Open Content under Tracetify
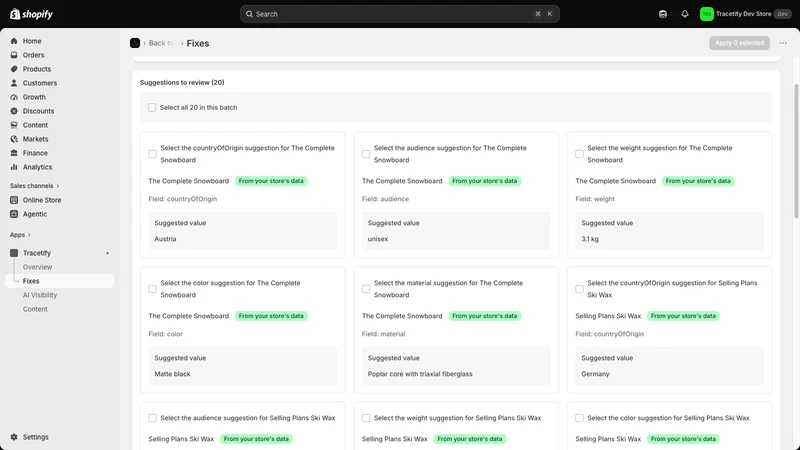The width and height of the screenshot is (800, 450). (35, 309)
